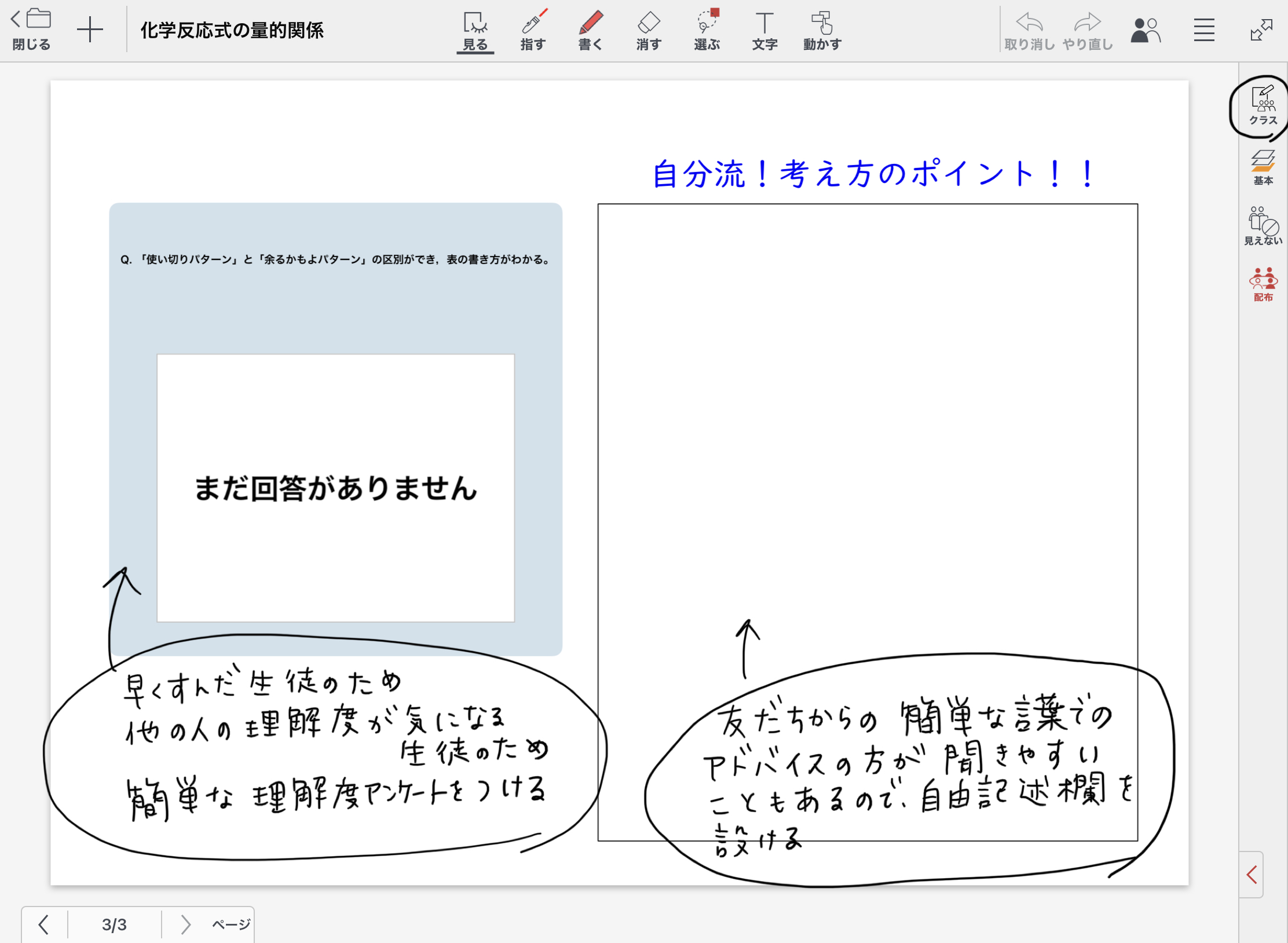Add new item with plus button

click(x=90, y=30)
